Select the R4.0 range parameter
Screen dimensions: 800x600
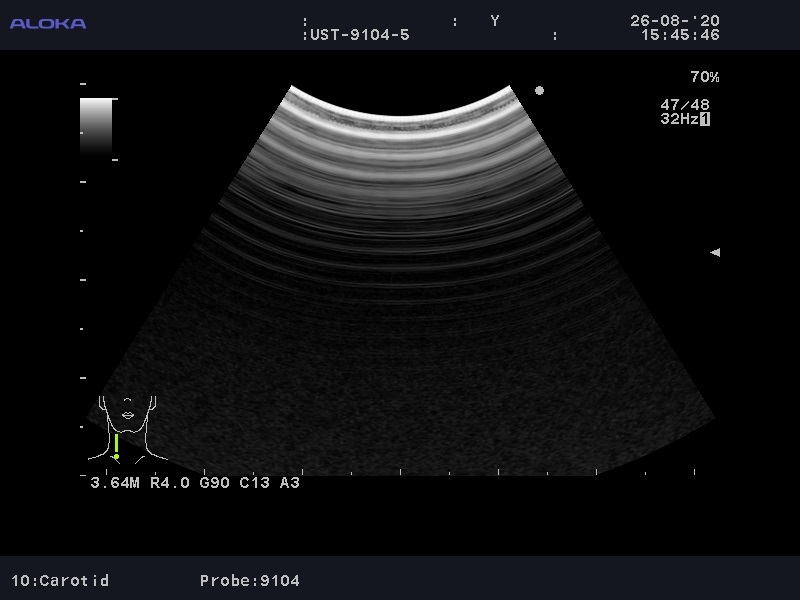[x=170, y=483]
